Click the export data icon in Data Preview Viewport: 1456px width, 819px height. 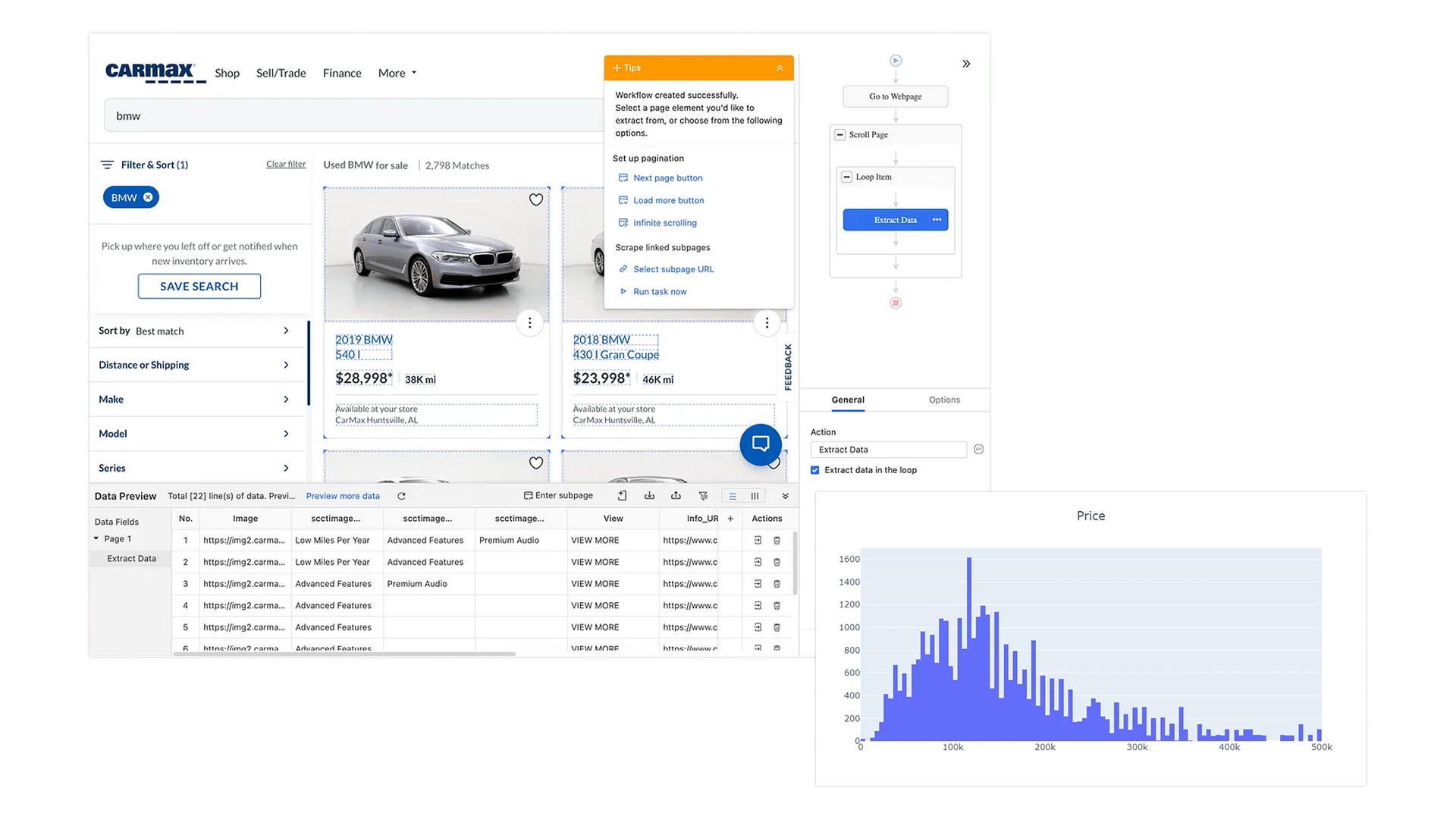click(676, 496)
